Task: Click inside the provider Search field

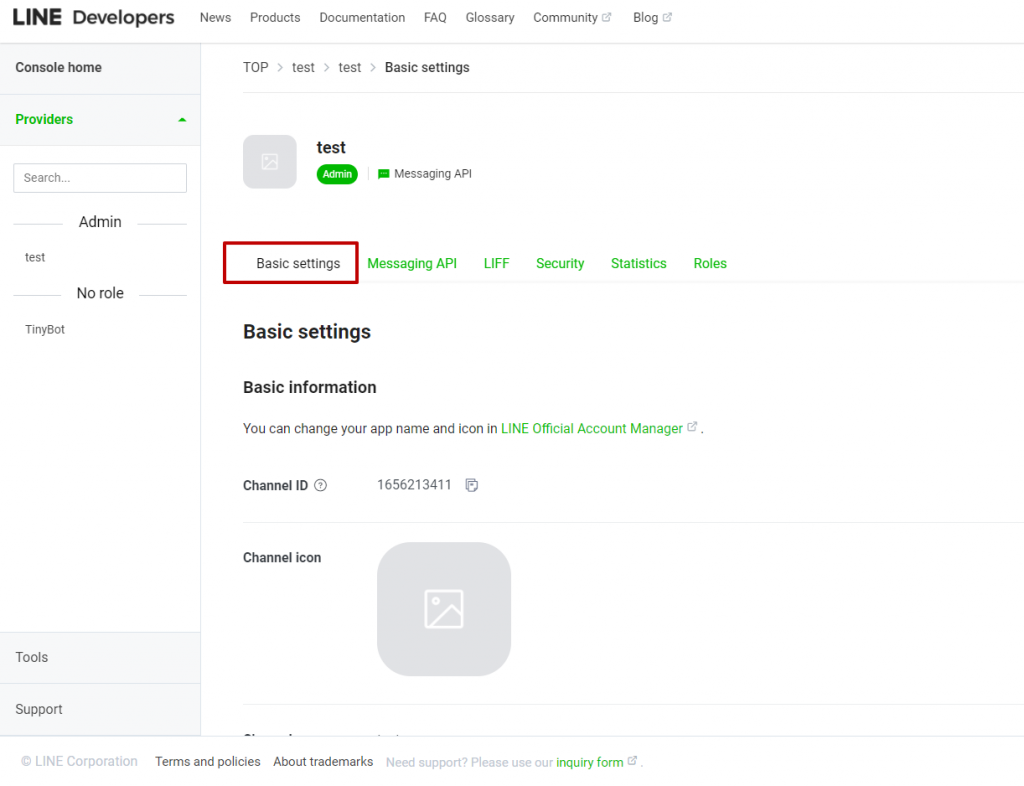Action: pyautogui.click(x=100, y=177)
